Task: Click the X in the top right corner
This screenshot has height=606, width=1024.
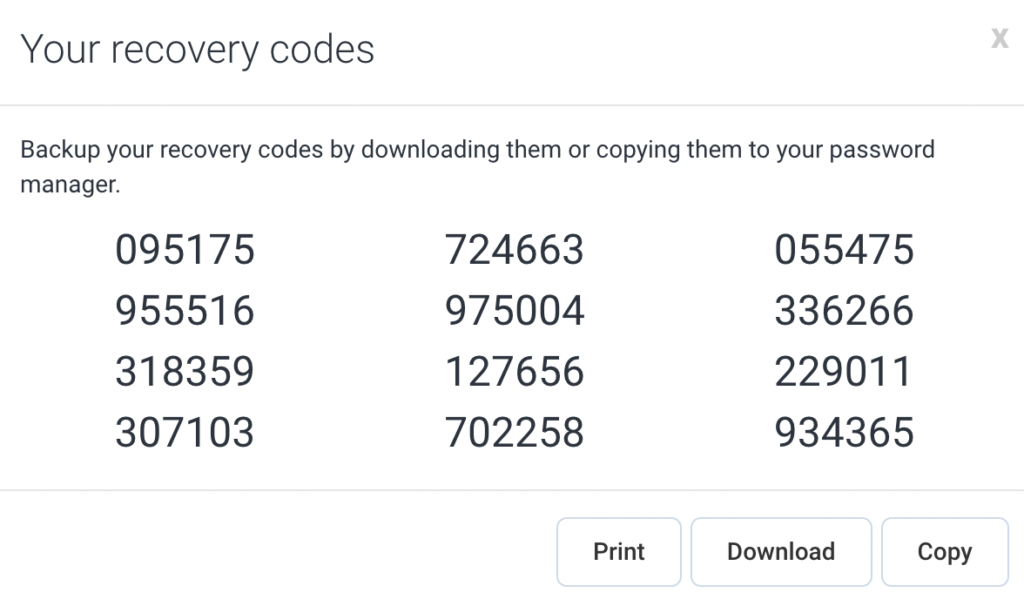Action: (999, 38)
